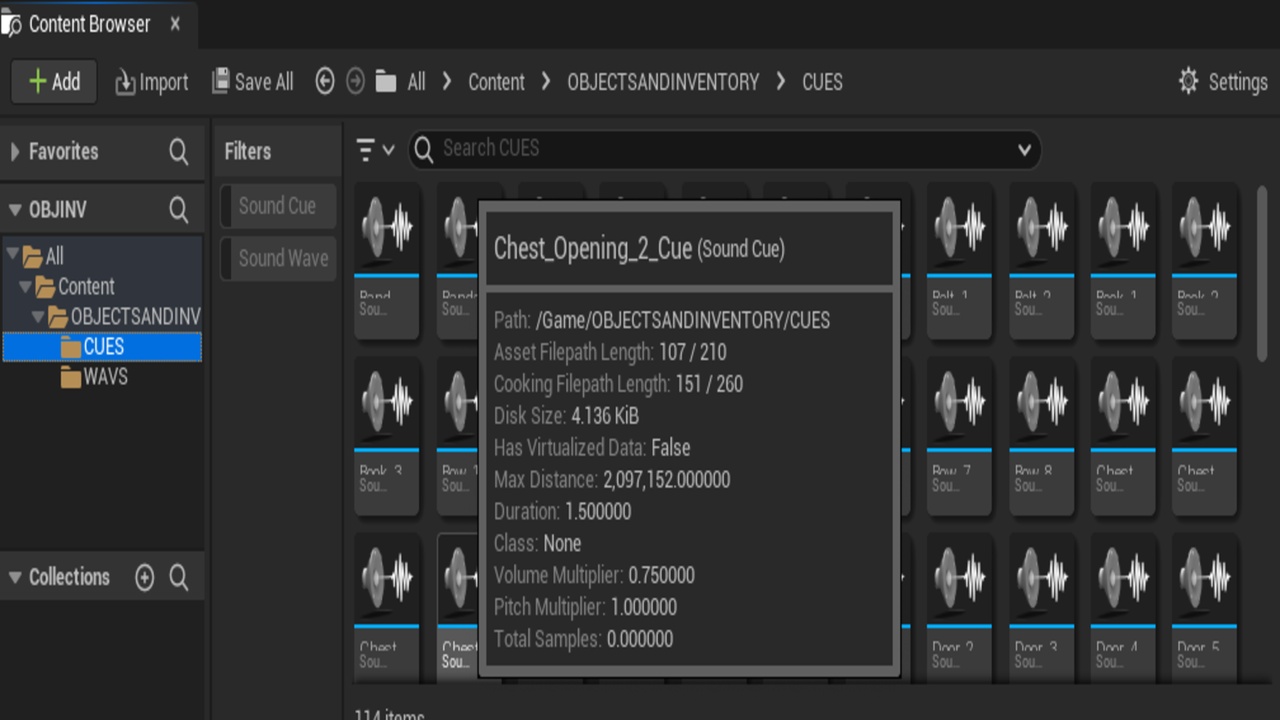This screenshot has height=720, width=1280.
Task: Open the chevron between All and Content
Action: [446, 82]
